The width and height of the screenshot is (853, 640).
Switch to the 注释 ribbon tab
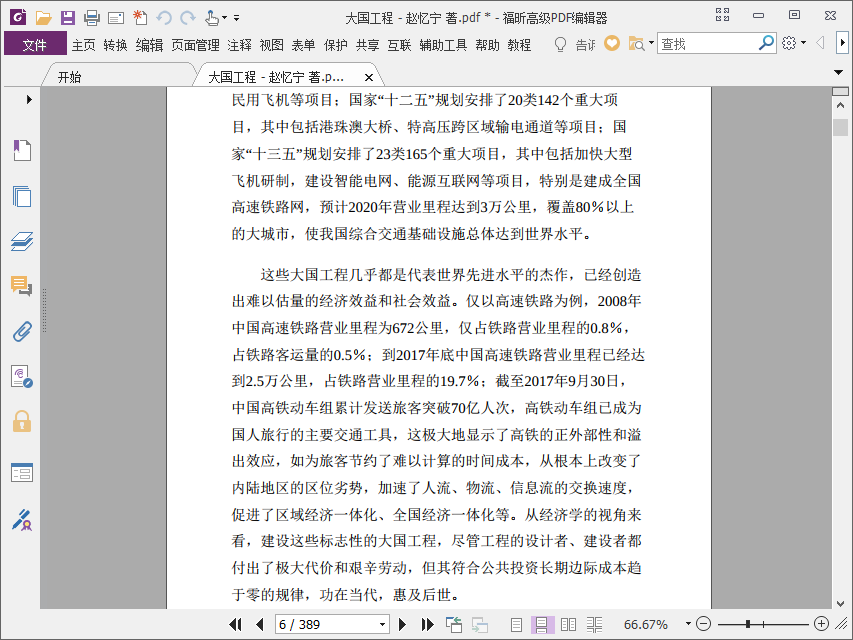239,45
